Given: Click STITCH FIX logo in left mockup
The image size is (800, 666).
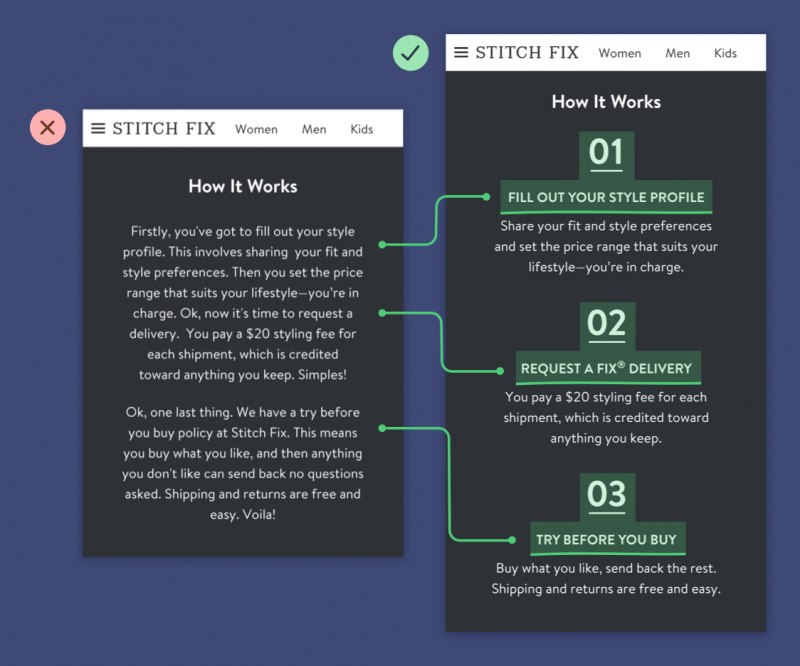Looking at the screenshot, I should (164, 129).
